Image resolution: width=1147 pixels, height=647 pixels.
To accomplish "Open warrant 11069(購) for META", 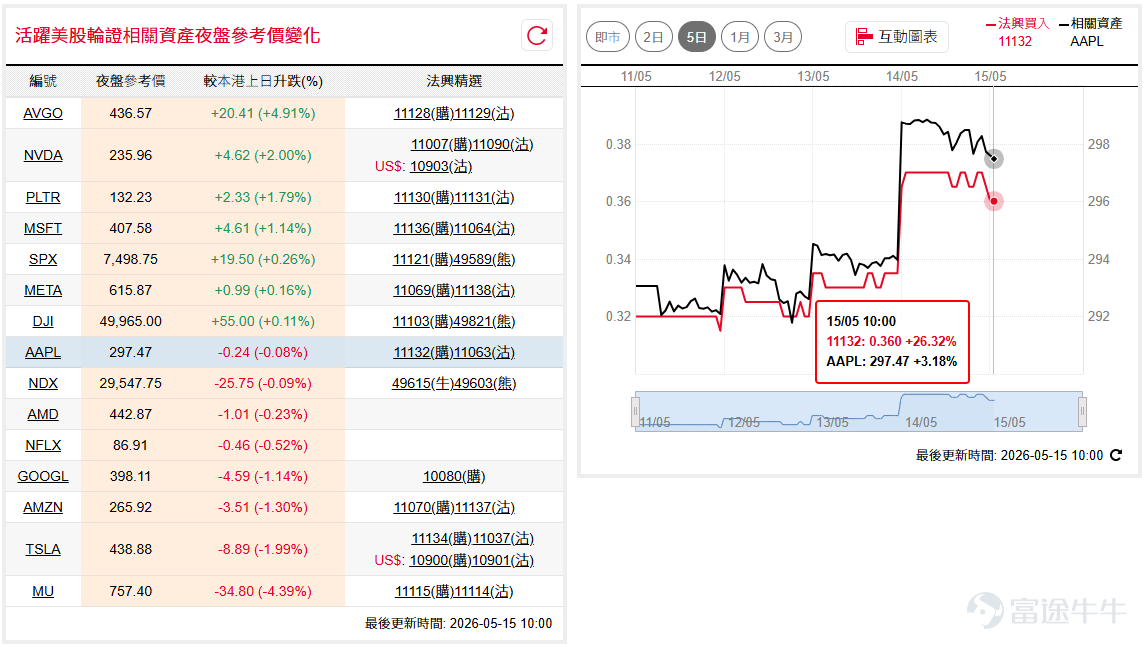I will [424, 291].
